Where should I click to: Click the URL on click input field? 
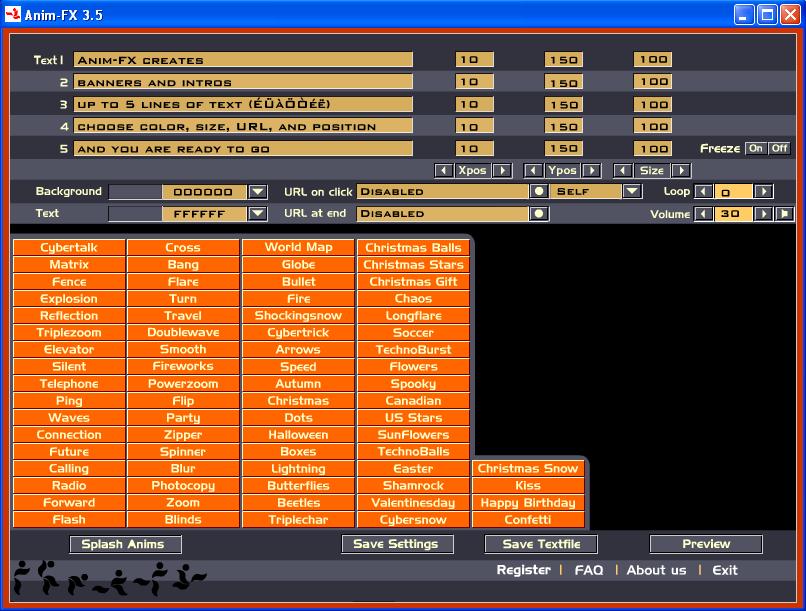(x=443, y=192)
